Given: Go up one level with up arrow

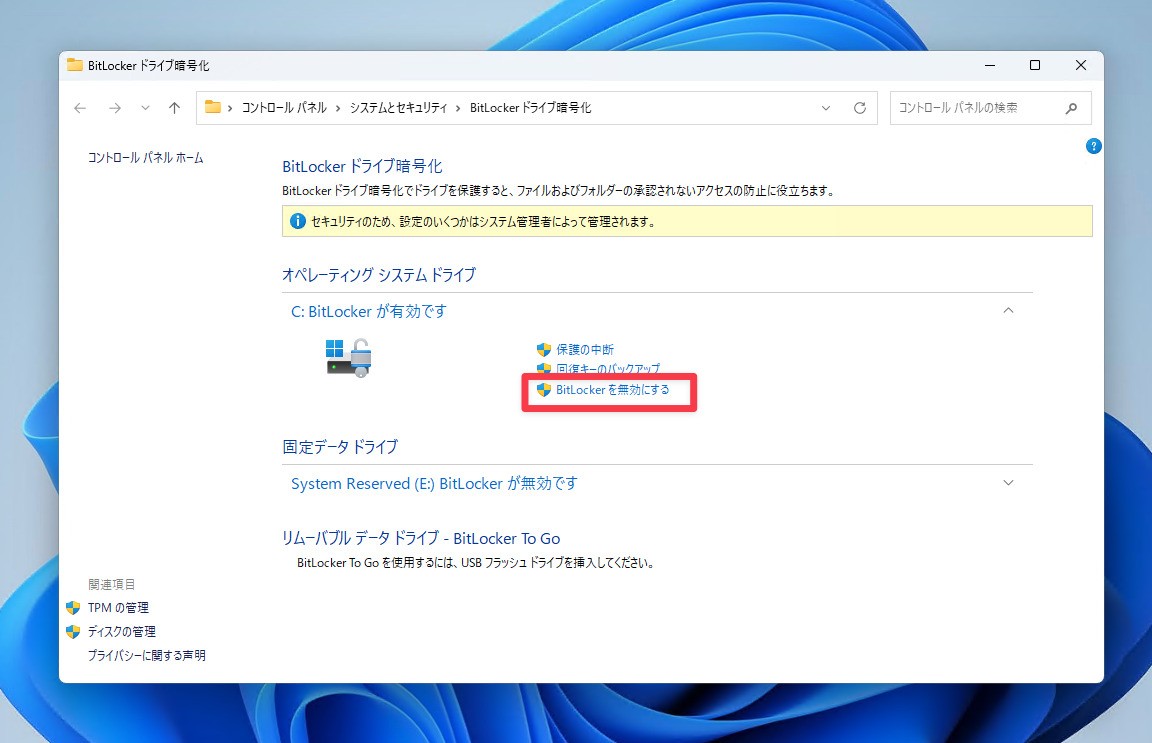Looking at the screenshot, I should [x=174, y=108].
